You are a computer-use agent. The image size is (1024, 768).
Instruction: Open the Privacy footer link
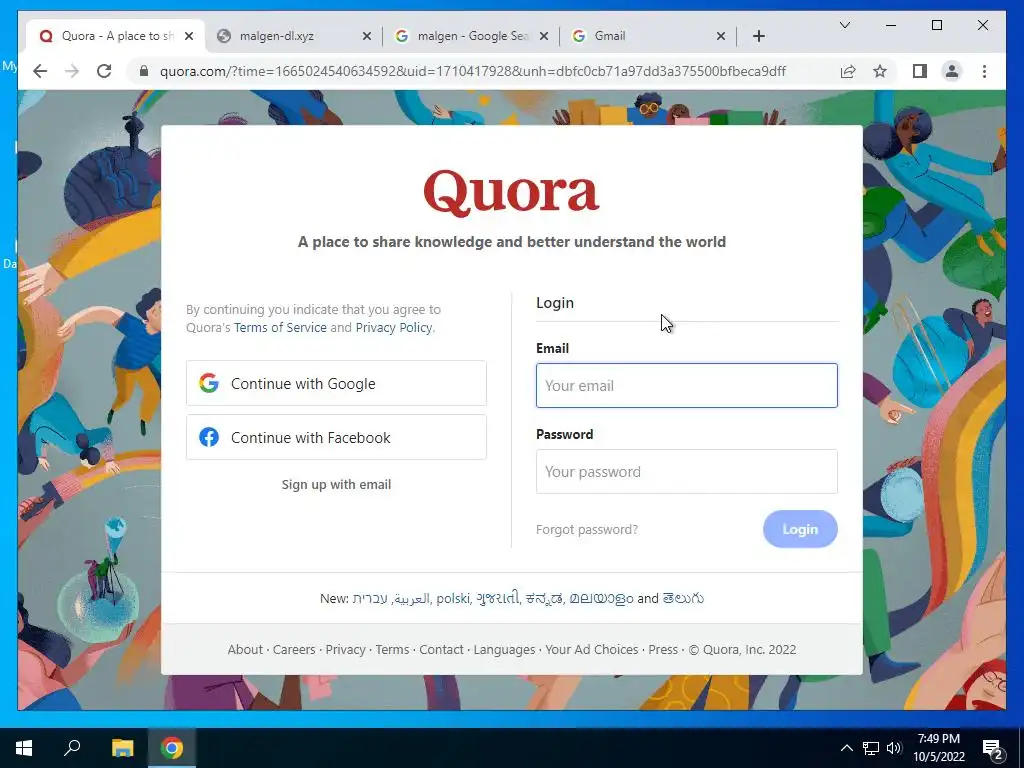345,649
